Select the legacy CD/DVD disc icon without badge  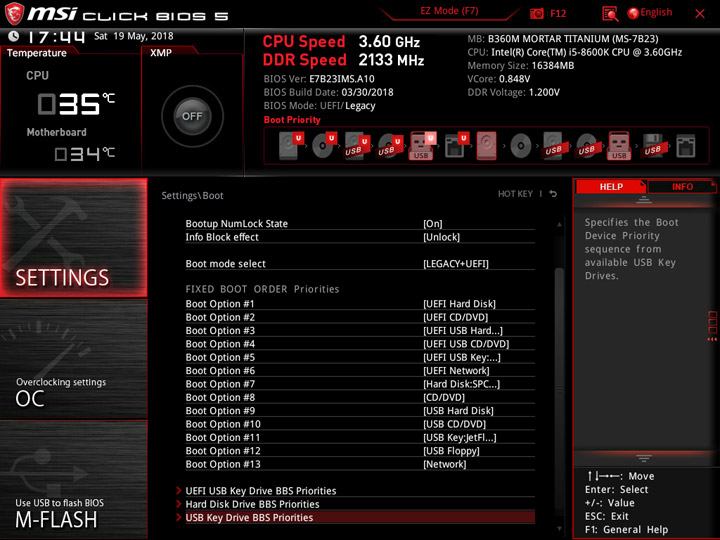click(520, 146)
